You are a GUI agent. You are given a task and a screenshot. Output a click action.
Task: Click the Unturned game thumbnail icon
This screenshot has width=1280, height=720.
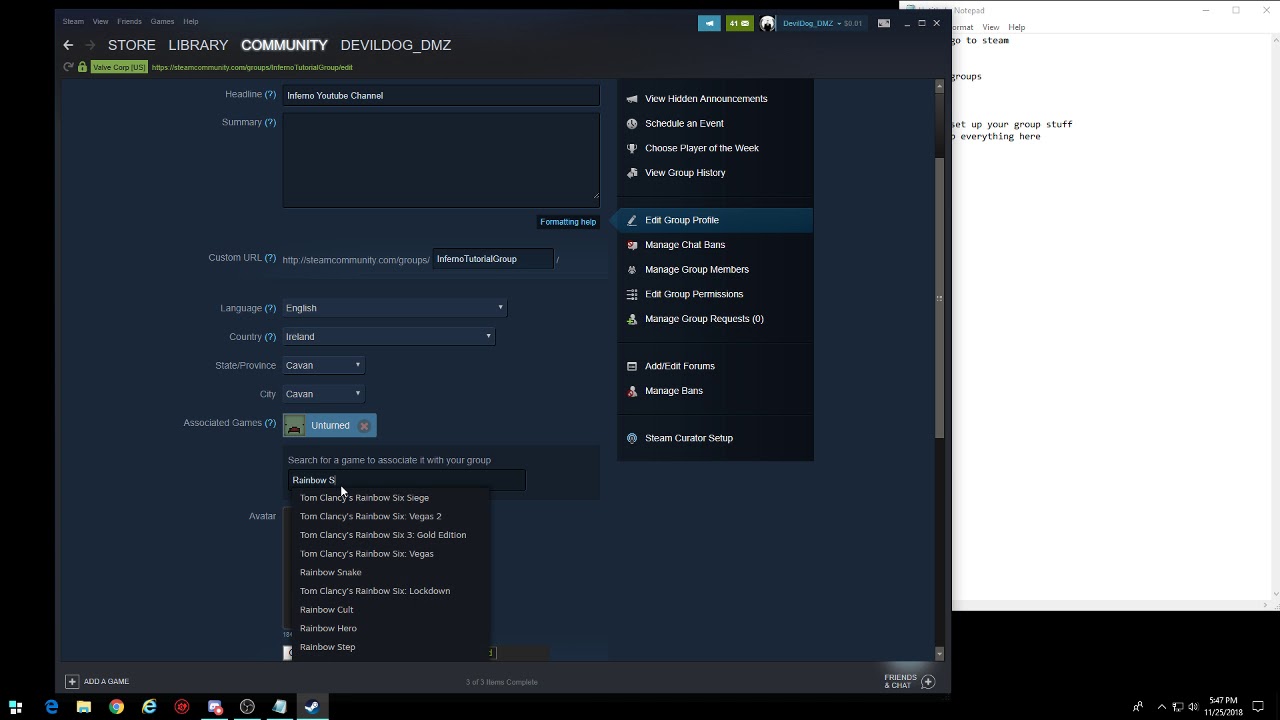pos(294,426)
